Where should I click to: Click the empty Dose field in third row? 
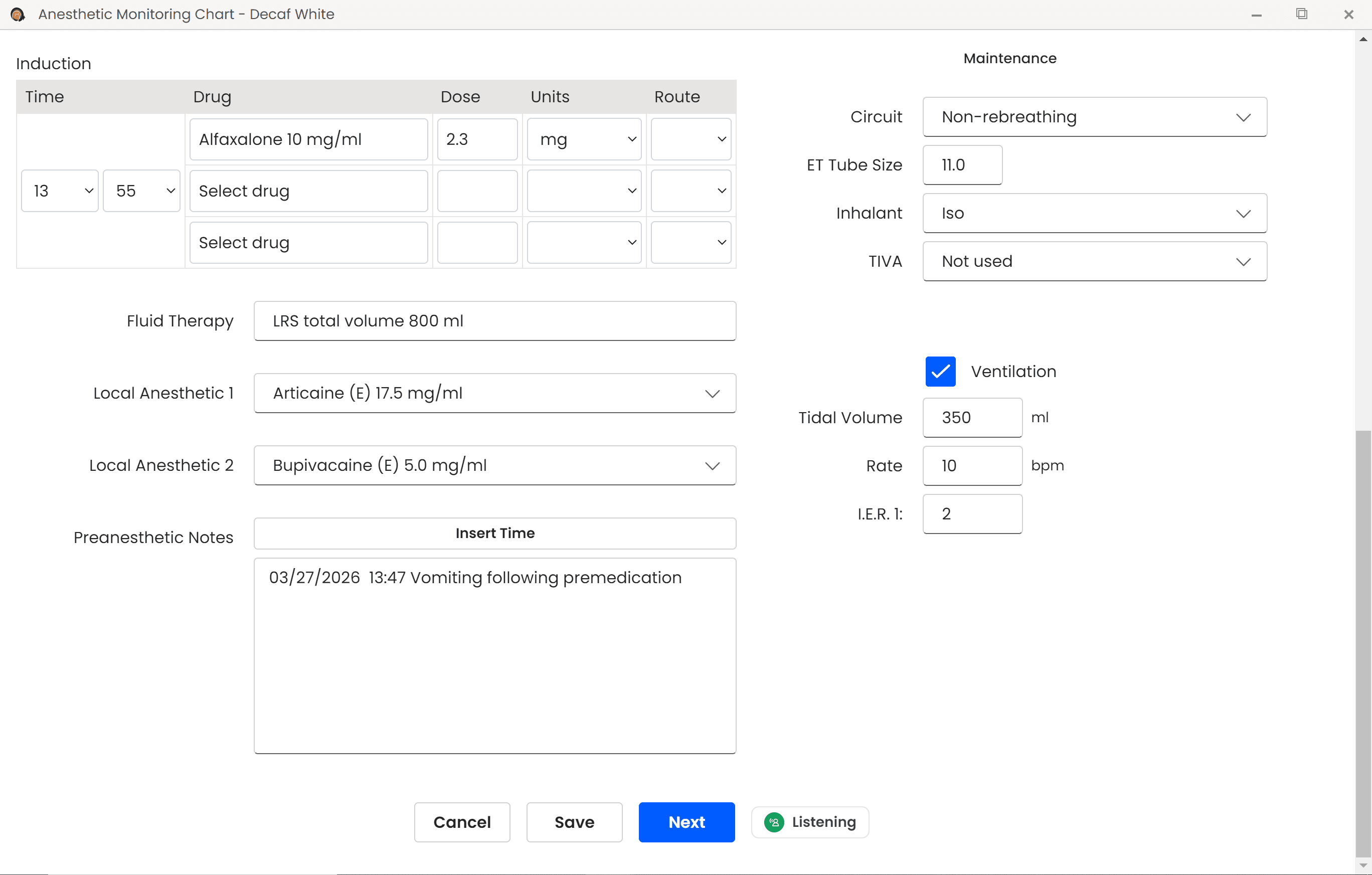point(477,243)
